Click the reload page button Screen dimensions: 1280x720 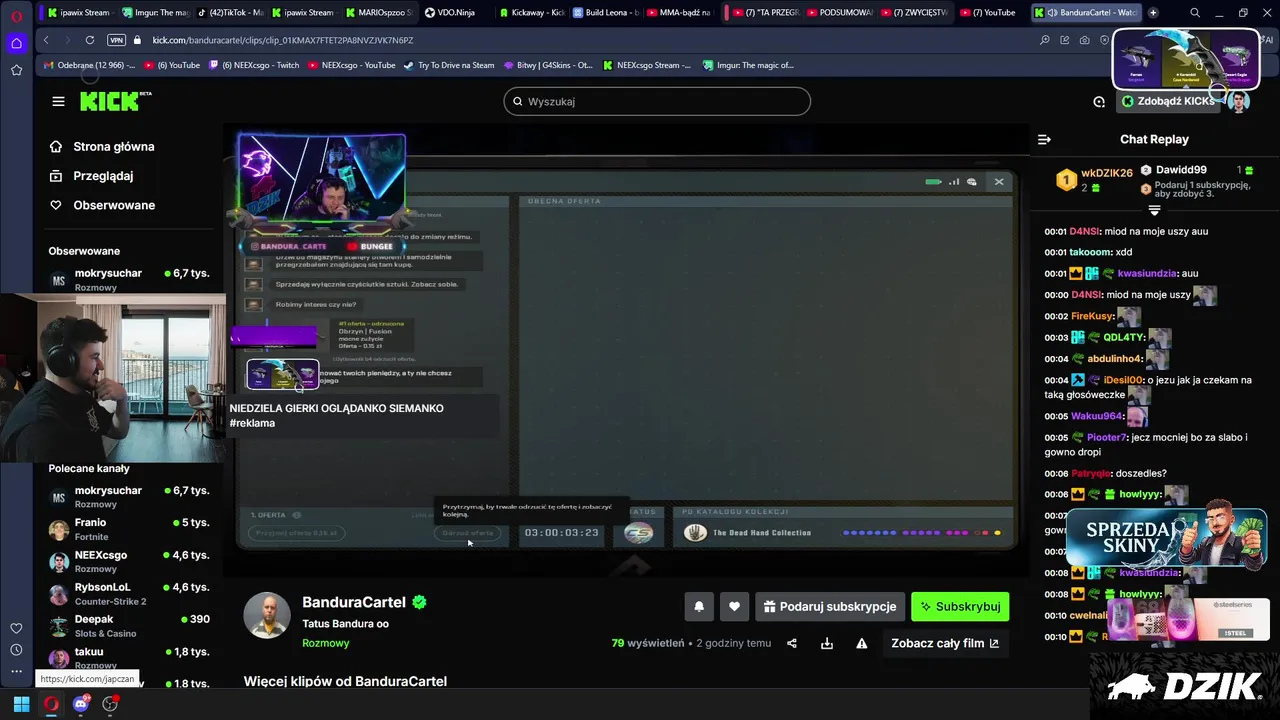90,40
